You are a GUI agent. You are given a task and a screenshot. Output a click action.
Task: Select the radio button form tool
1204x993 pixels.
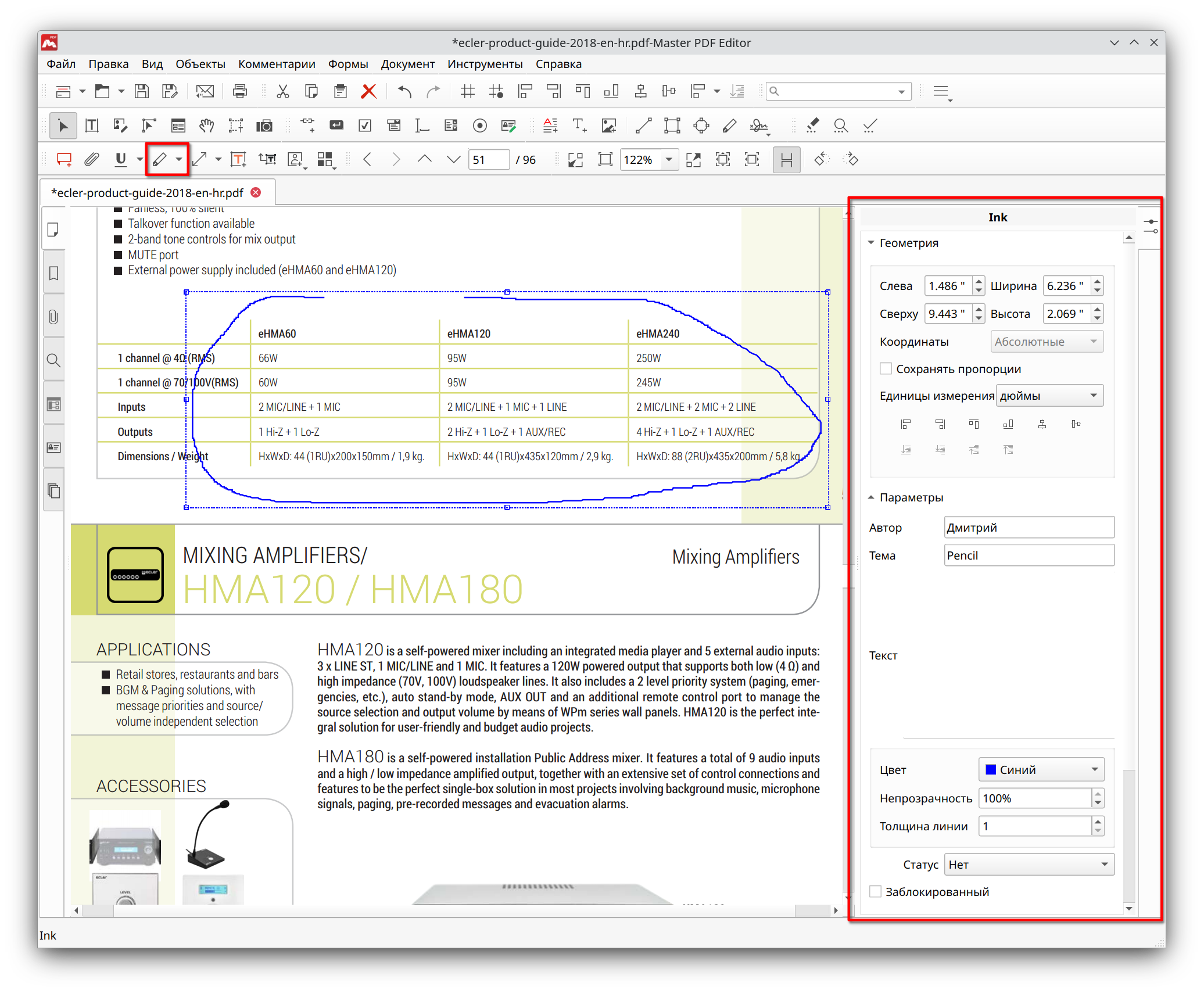479,126
